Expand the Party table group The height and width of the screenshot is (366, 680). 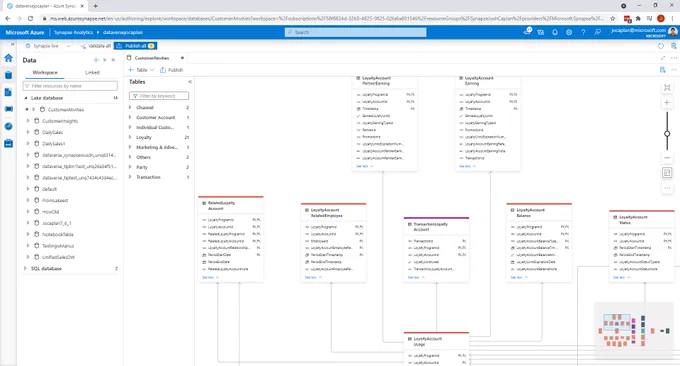pyautogui.click(x=130, y=167)
